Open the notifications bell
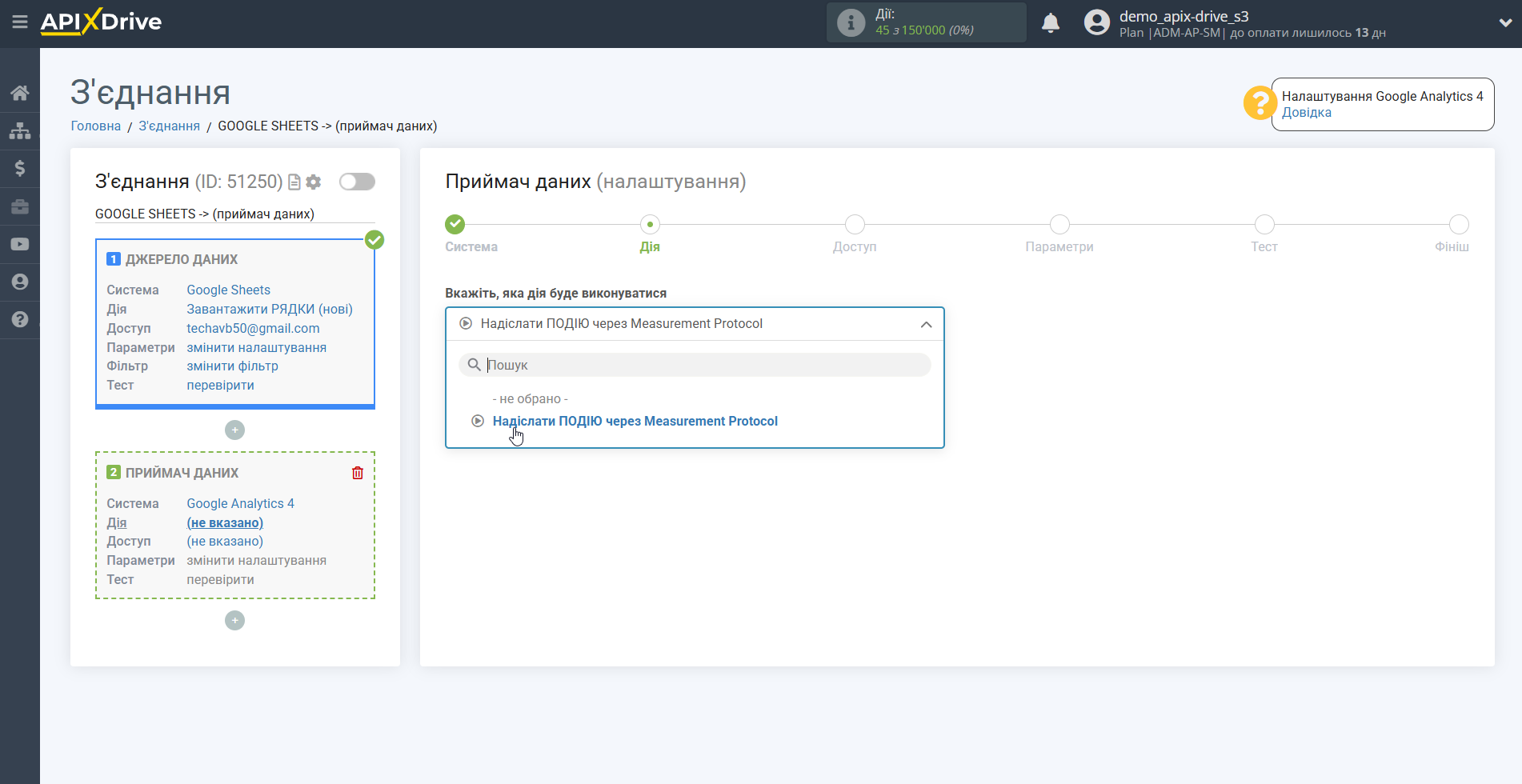This screenshot has width=1522, height=784. tap(1051, 22)
